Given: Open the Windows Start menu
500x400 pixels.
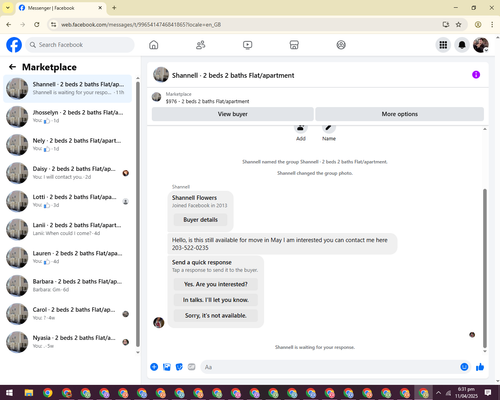Looking at the screenshot, I should coord(9,393).
